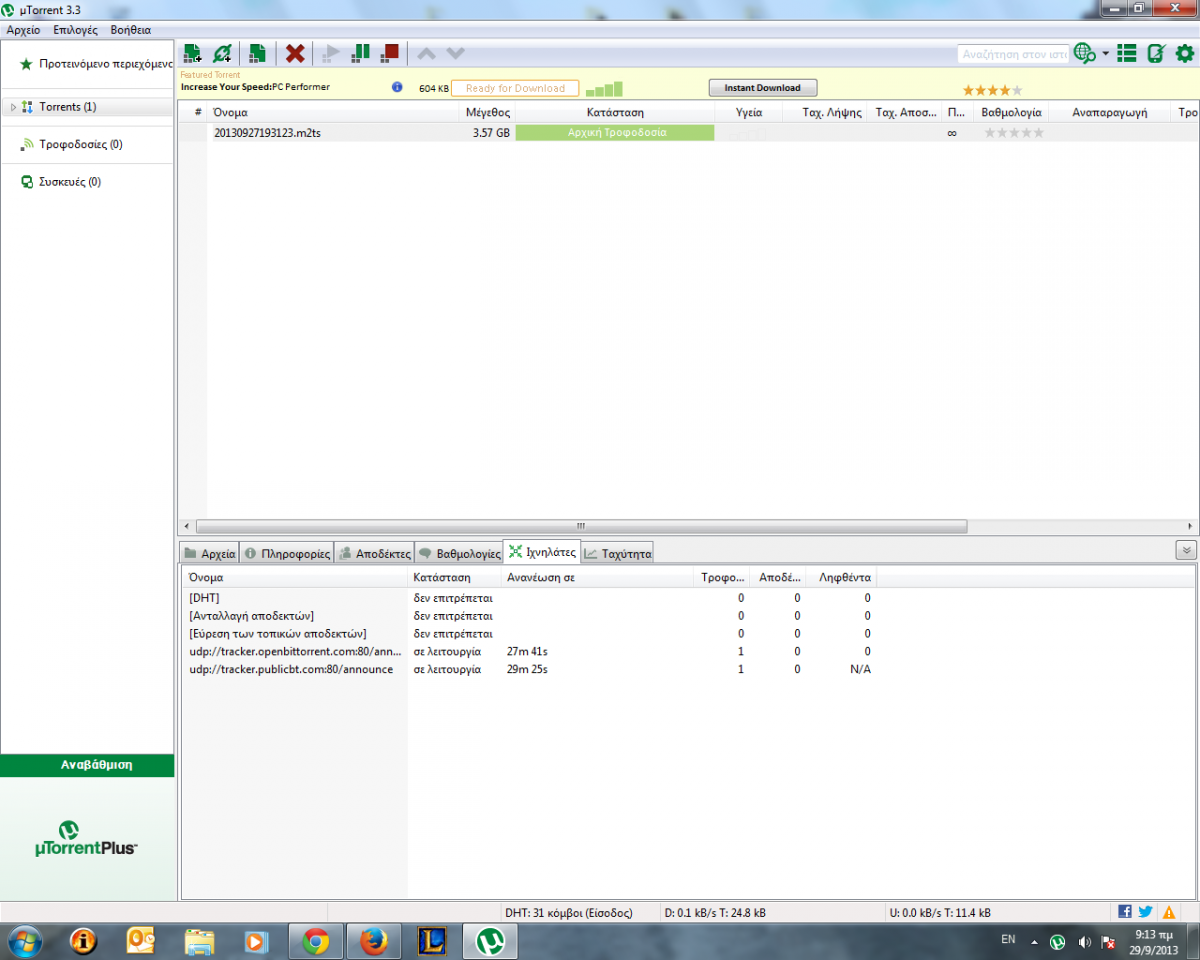Click Add Torrent from URL icon
The width and height of the screenshot is (1200, 960).
click(x=223, y=53)
